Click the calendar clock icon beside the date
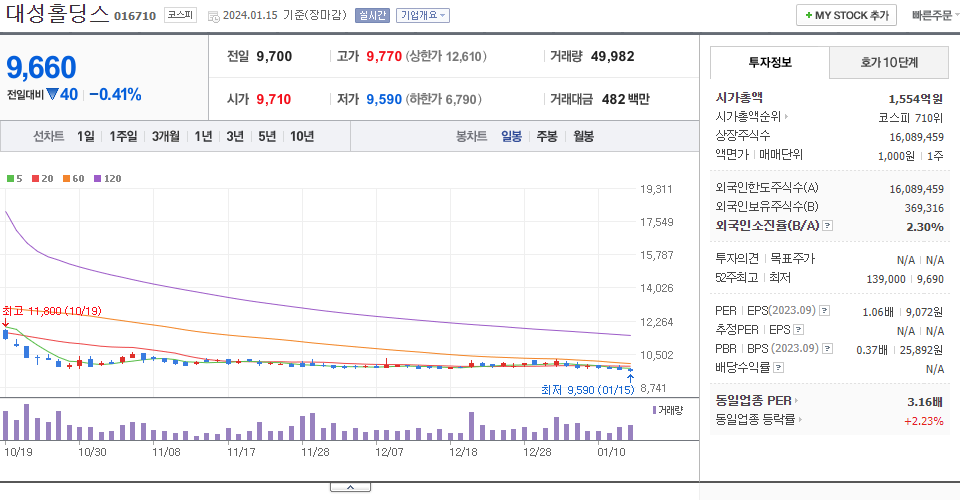 tap(214, 17)
